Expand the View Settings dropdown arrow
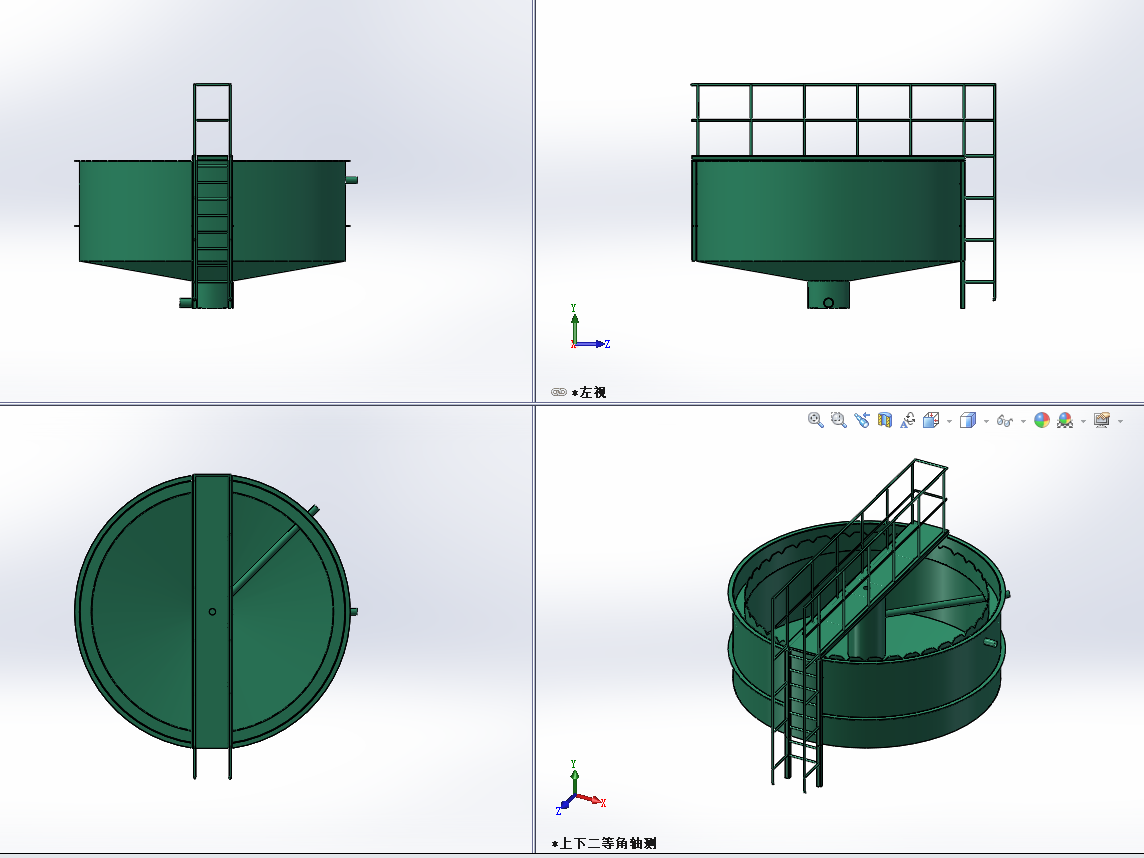The height and width of the screenshot is (858, 1144). 1120,422
